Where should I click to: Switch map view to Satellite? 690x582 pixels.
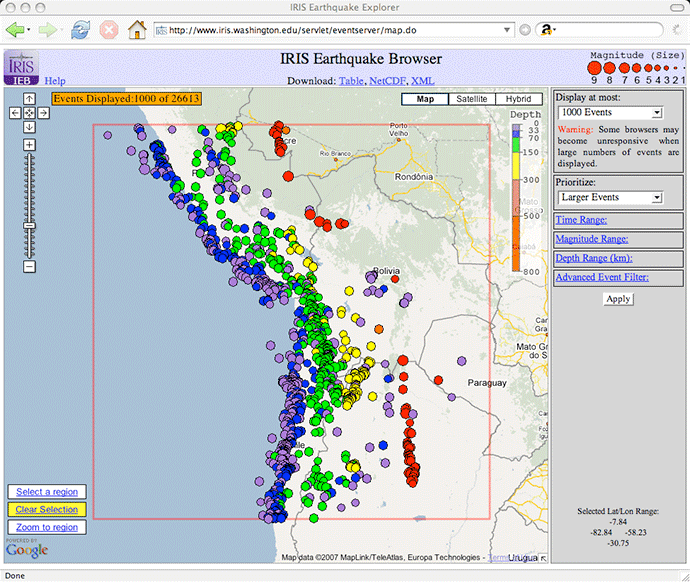[472, 99]
